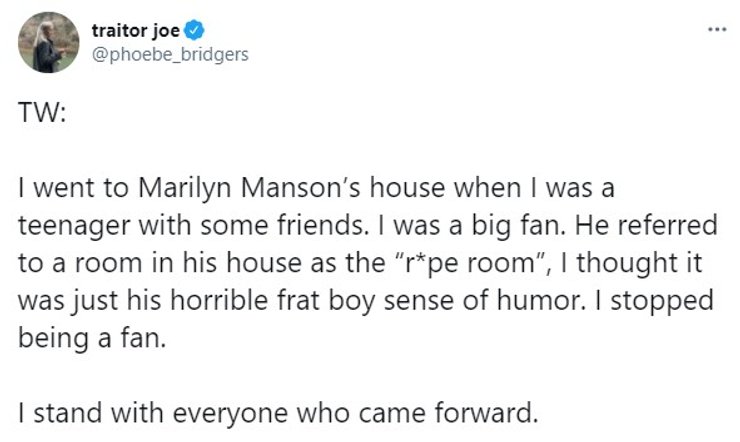
Task: Click the display name "traitor joe"
Action: click(135, 30)
